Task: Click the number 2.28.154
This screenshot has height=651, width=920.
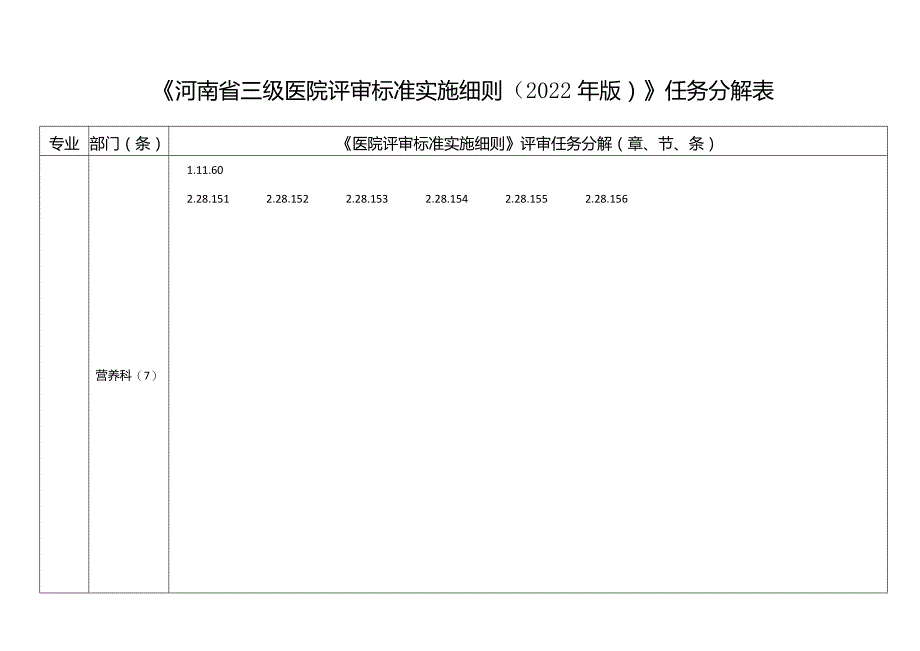Action: click(x=447, y=198)
